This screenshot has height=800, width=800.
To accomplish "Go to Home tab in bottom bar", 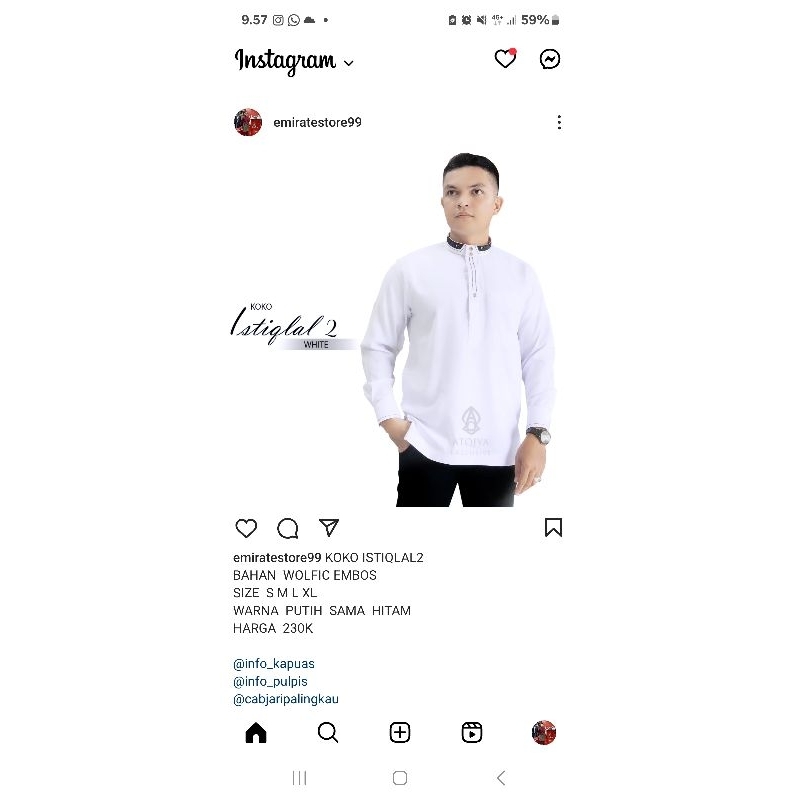I will [x=256, y=733].
